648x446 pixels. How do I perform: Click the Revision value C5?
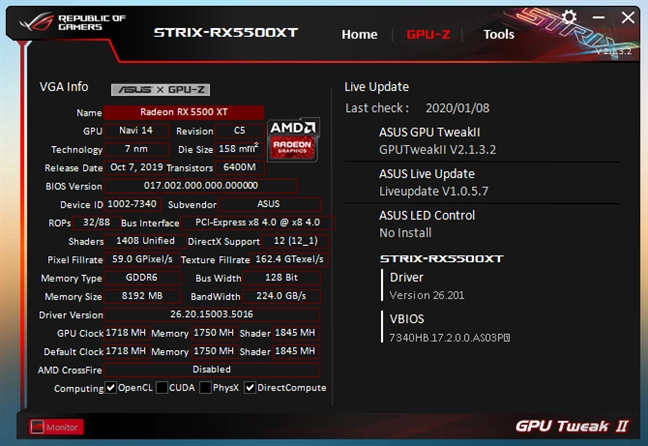coord(240,131)
